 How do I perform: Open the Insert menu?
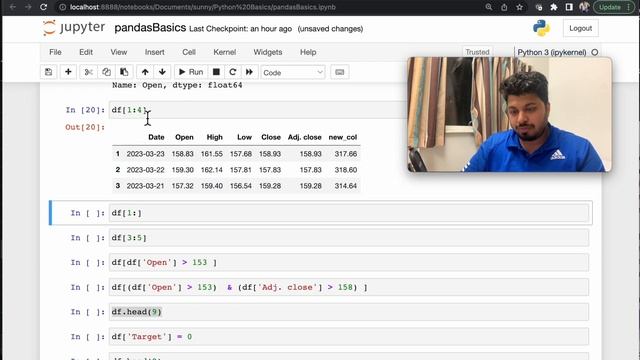(154, 52)
